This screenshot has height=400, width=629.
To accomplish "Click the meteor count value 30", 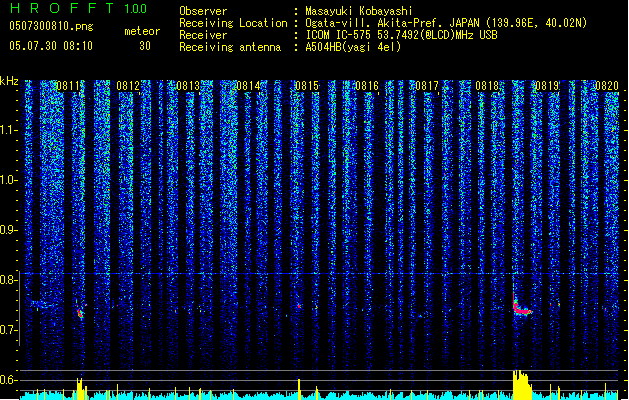I will tap(145, 46).
